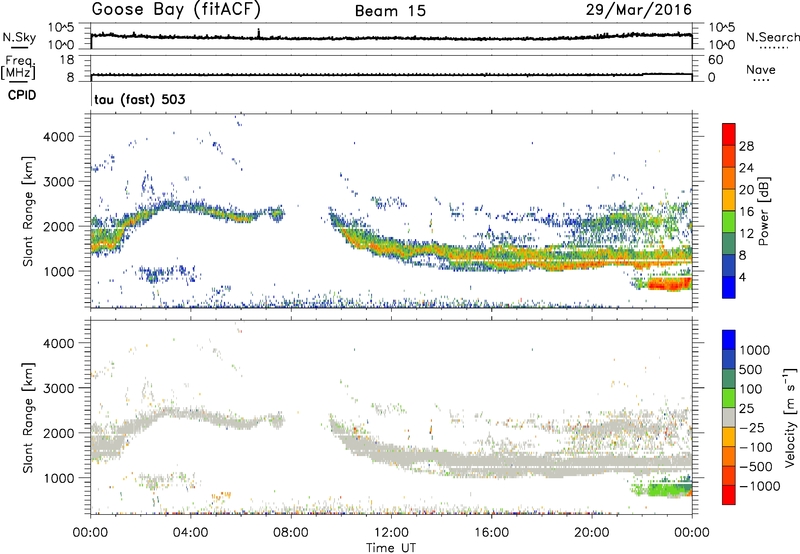Click the blue bottom segment of power colorbar
Viewport: 800px width, 554px height.
tap(729, 287)
